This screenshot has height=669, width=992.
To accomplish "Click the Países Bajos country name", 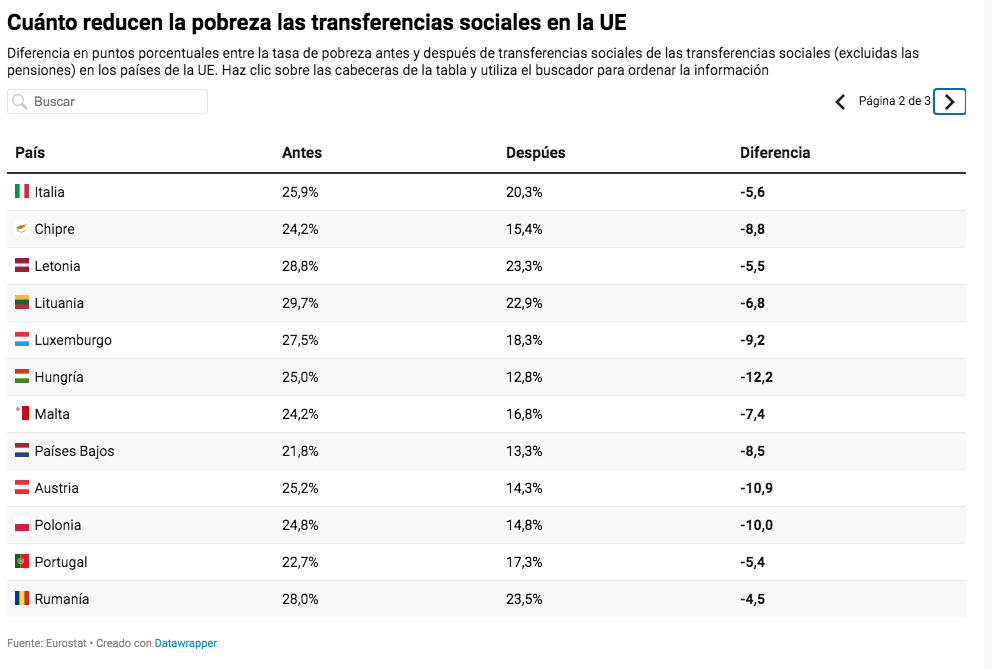I will [74, 451].
